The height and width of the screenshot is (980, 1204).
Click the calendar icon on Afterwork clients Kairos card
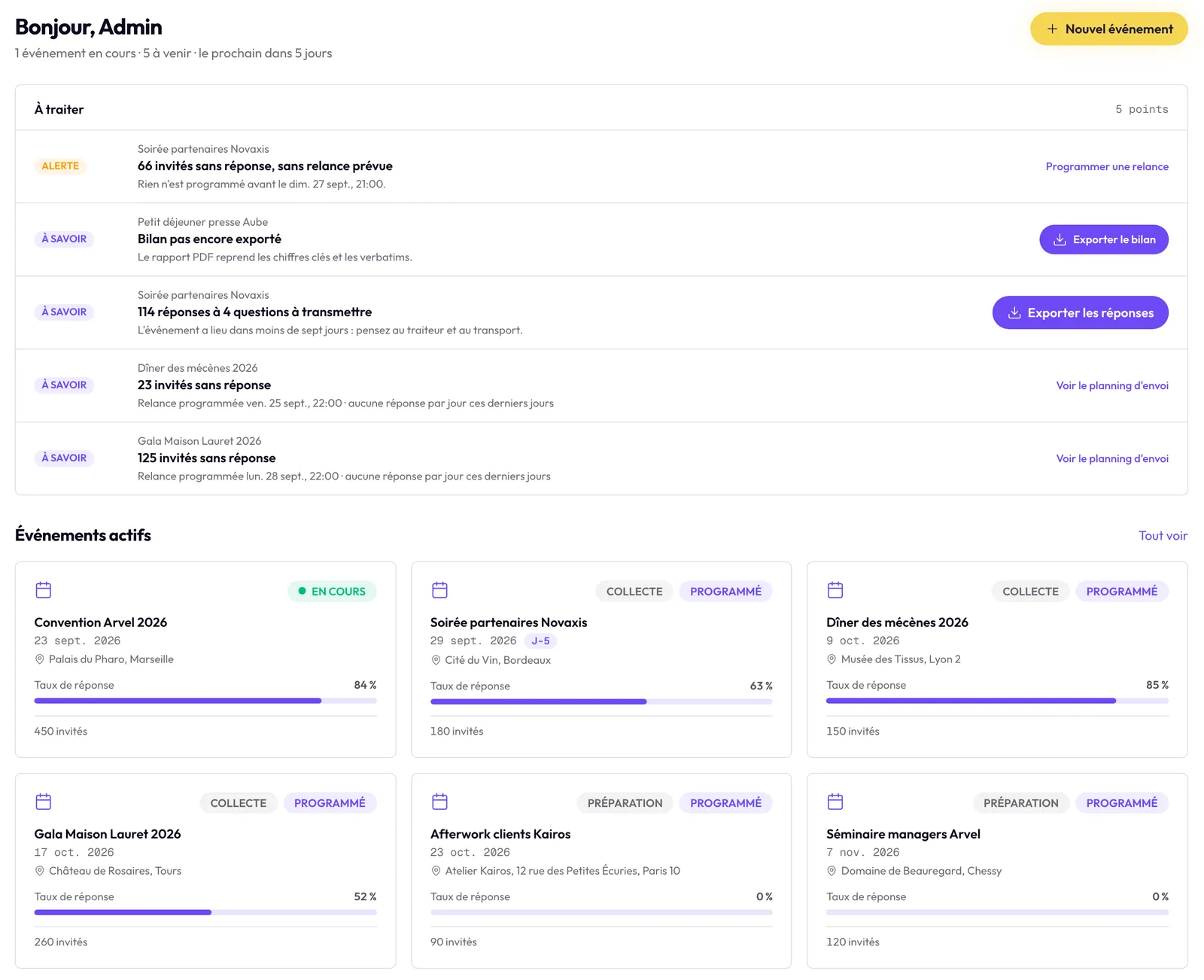pos(439,802)
